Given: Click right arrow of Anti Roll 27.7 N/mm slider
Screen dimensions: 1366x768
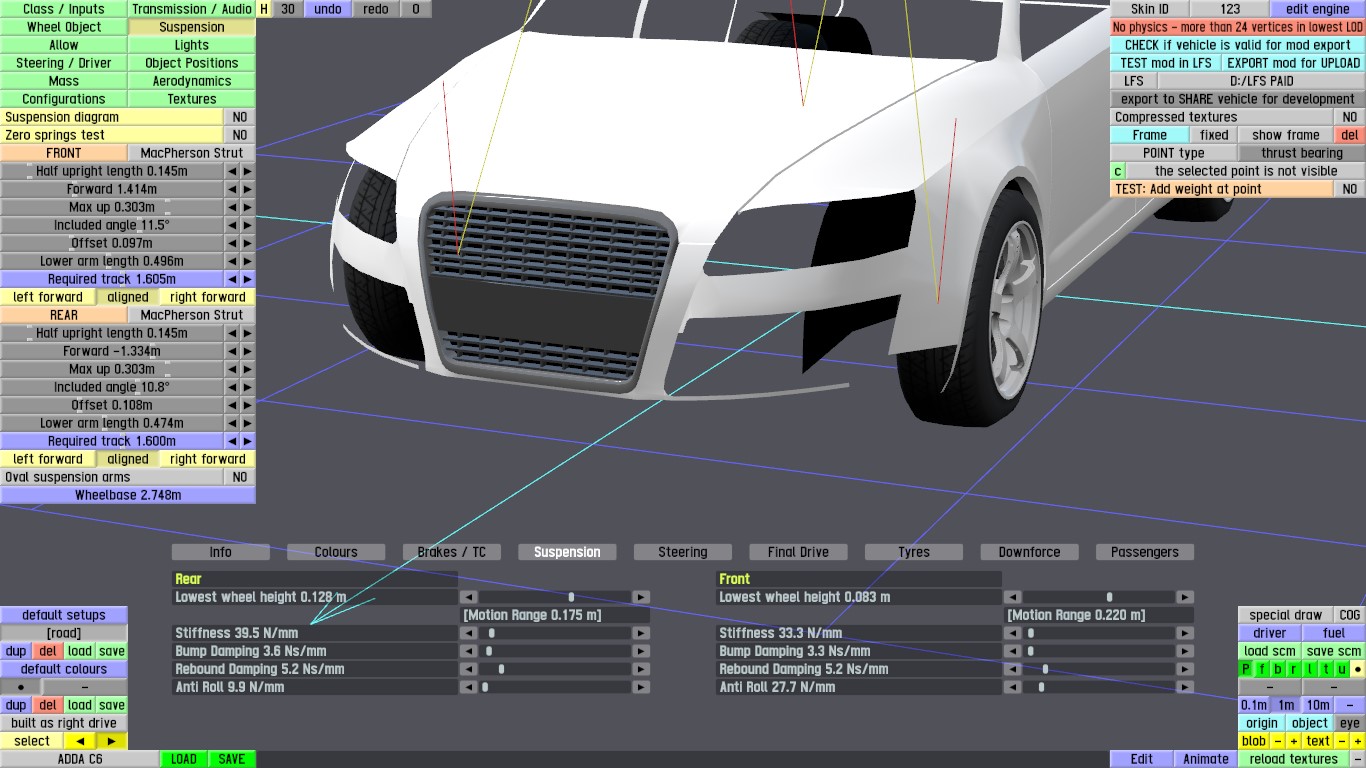Looking at the screenshot, I should (x=1185, y=687).
